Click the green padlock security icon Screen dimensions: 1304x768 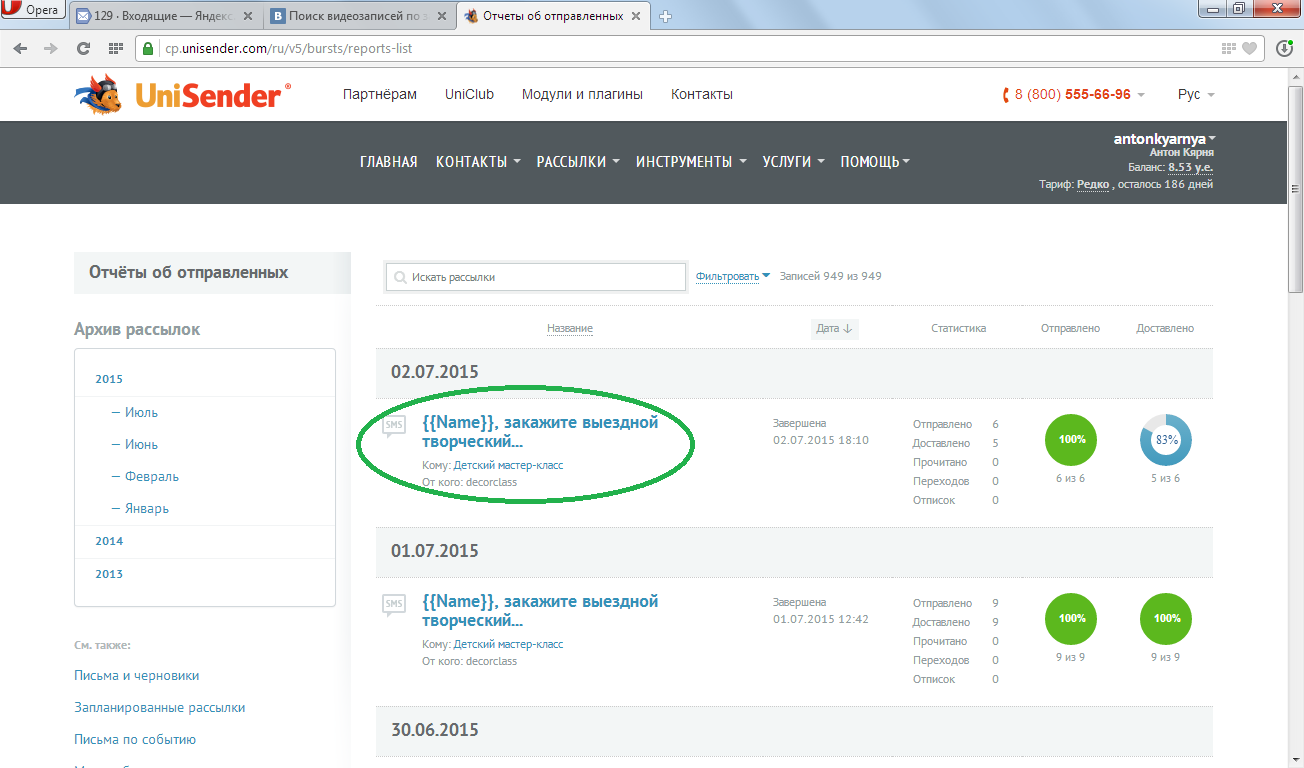point(149,48)
